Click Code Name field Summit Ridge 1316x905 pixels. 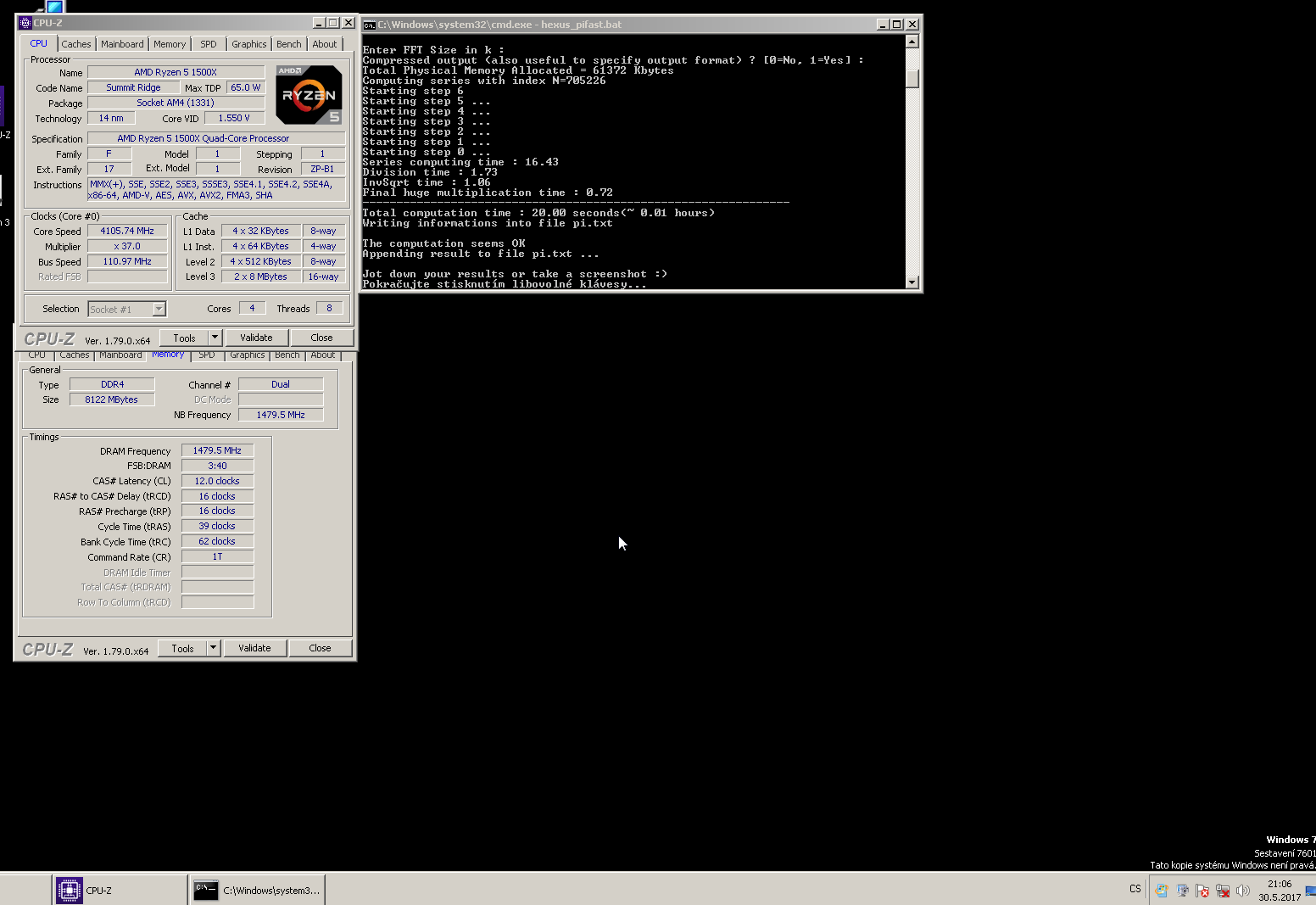click(x=133, y=87)
